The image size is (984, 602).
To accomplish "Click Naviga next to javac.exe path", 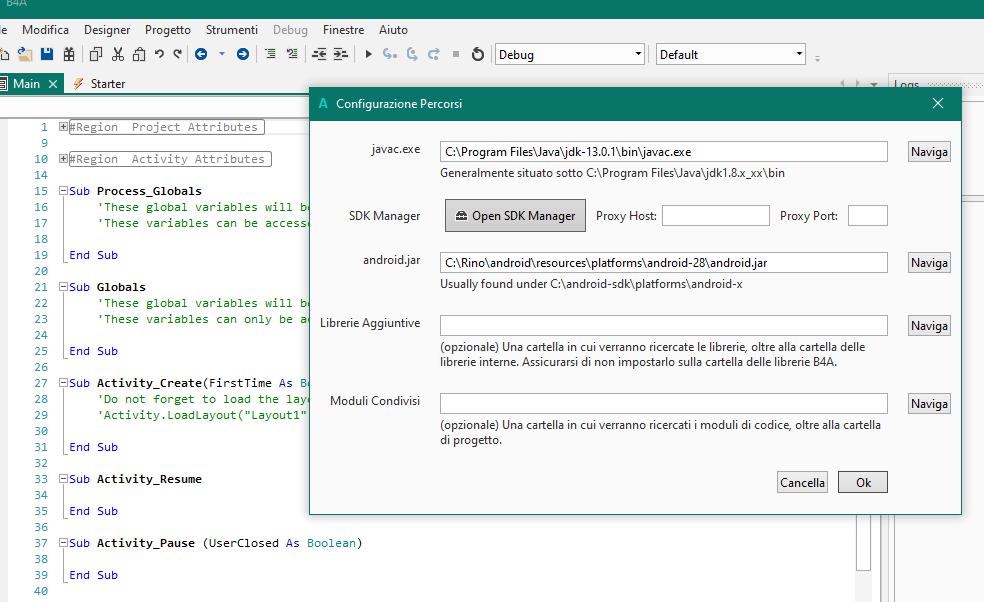I will click(x=928, y=152).
